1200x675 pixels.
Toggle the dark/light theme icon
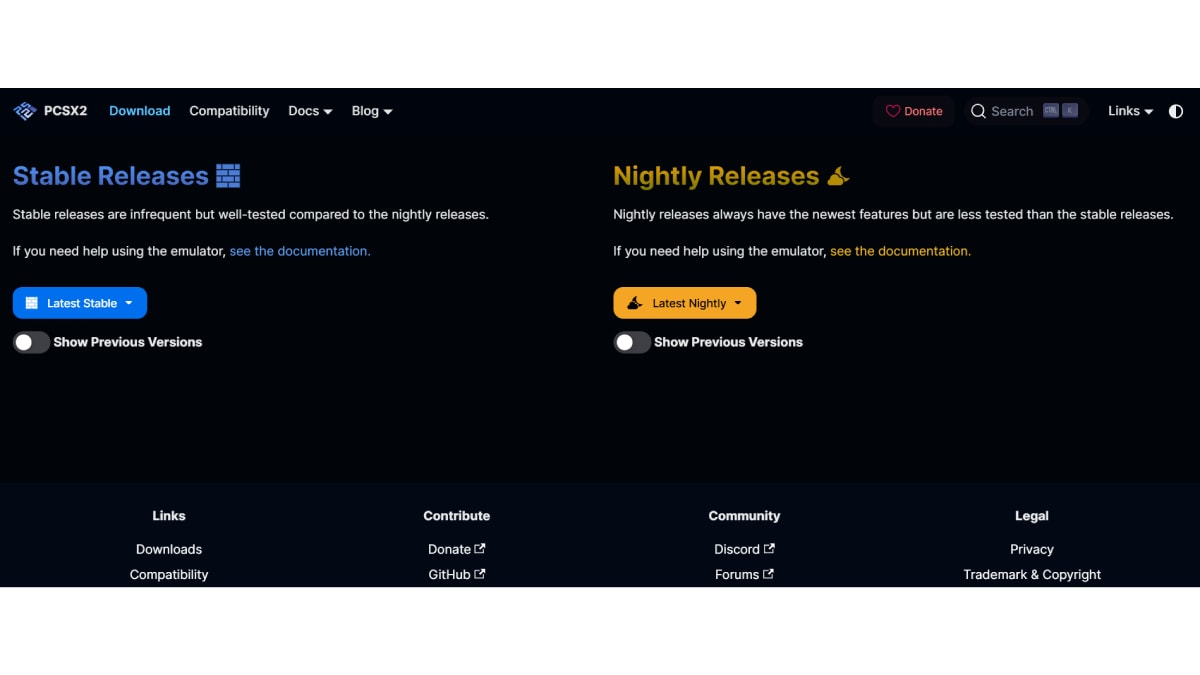1176,111
